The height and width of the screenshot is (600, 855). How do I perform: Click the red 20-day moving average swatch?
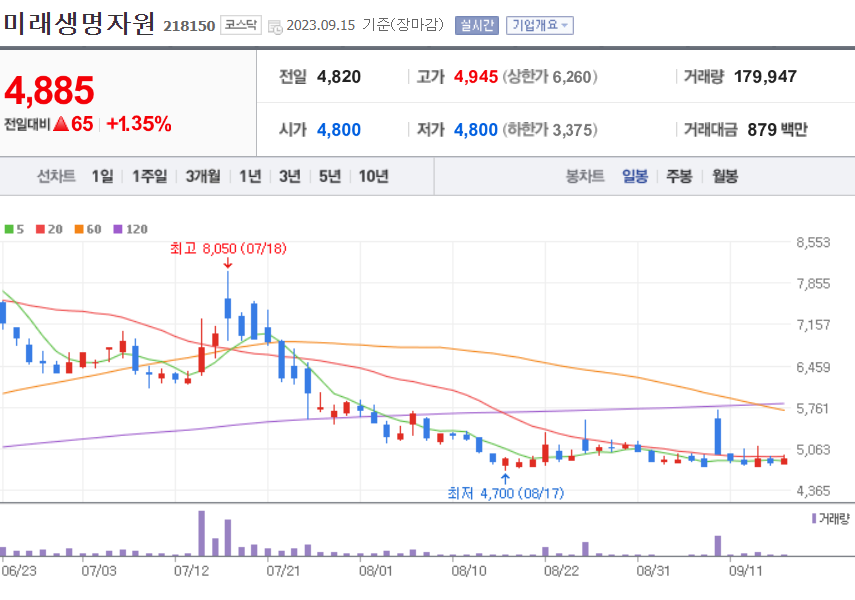(x=40, y=229)
